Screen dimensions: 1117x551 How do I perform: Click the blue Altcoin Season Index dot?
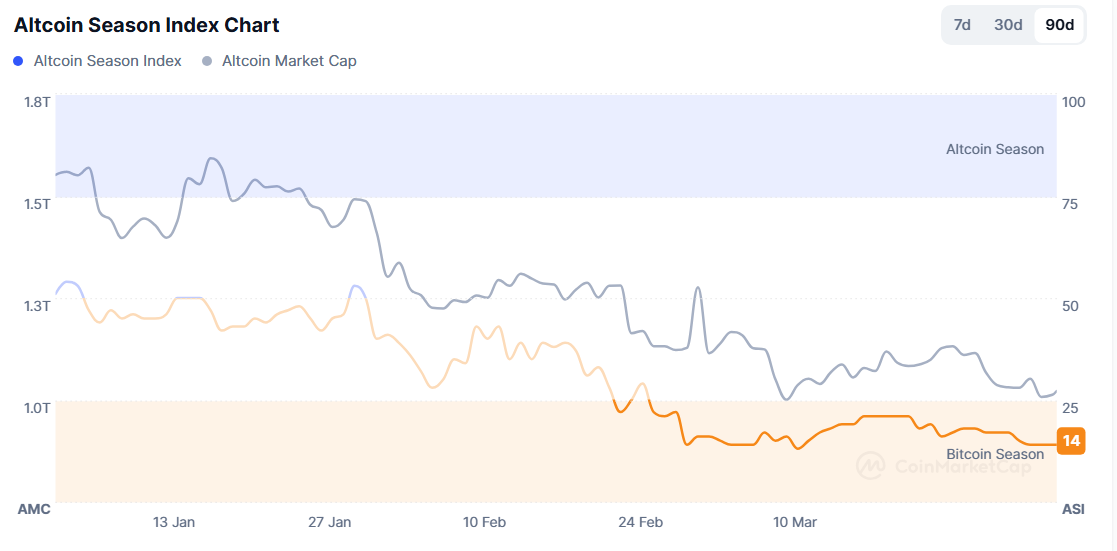coord(19,61)
